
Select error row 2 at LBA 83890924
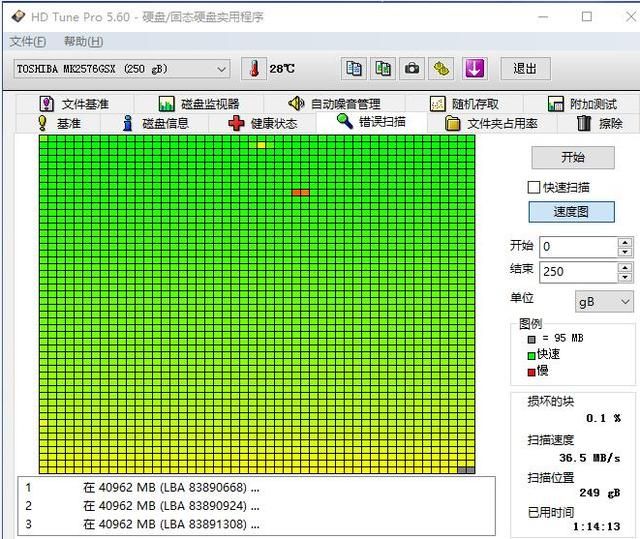[256, 506]
